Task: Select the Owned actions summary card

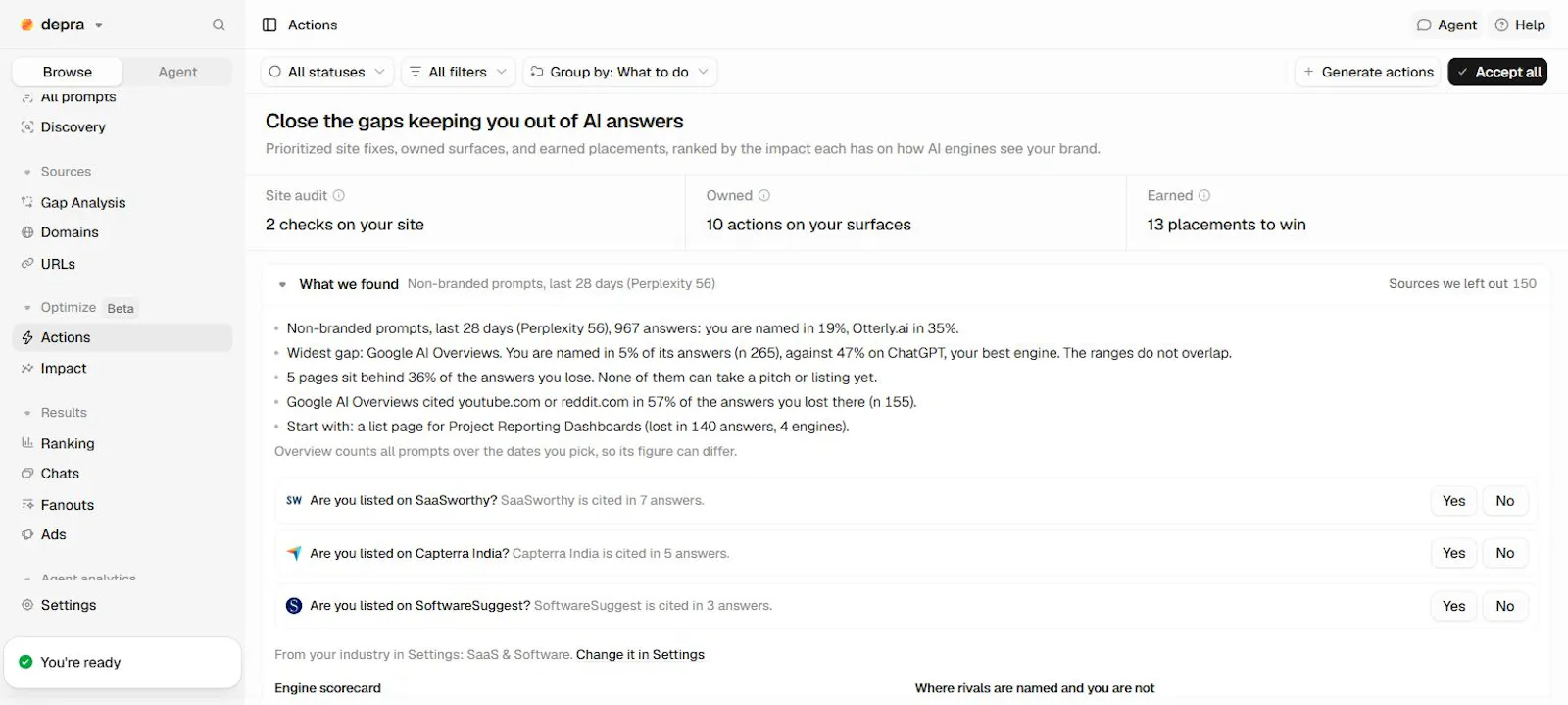Action: pos(906,211)
